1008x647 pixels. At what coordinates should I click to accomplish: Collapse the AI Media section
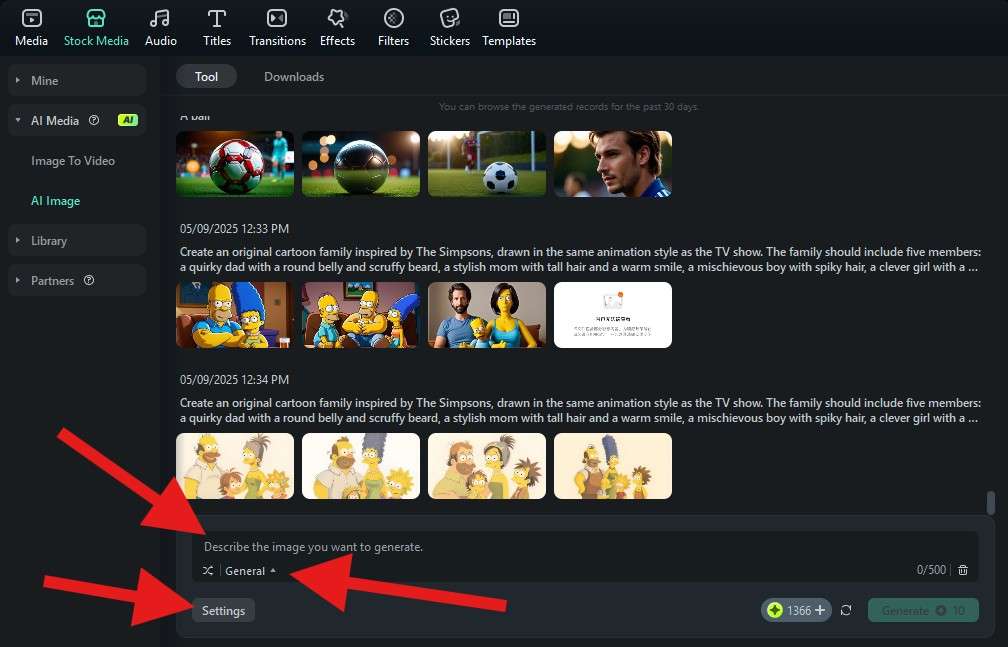pyautogui.click(x=77, y=120)
